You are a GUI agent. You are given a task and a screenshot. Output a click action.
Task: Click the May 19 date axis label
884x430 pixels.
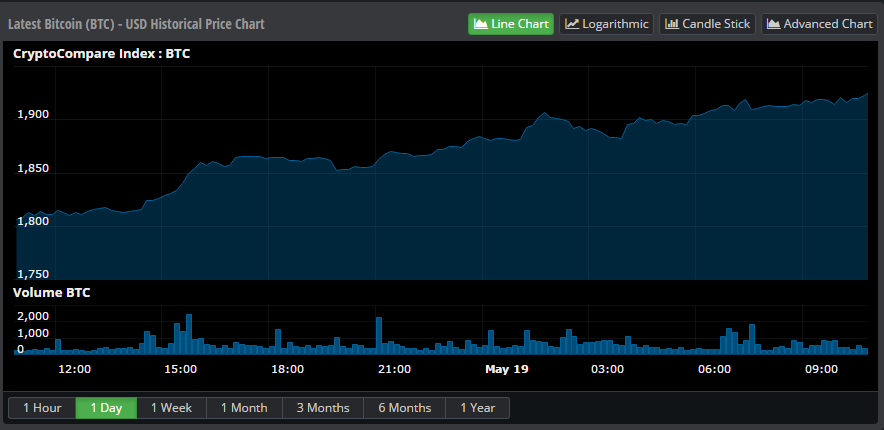(x=506, y=369)
